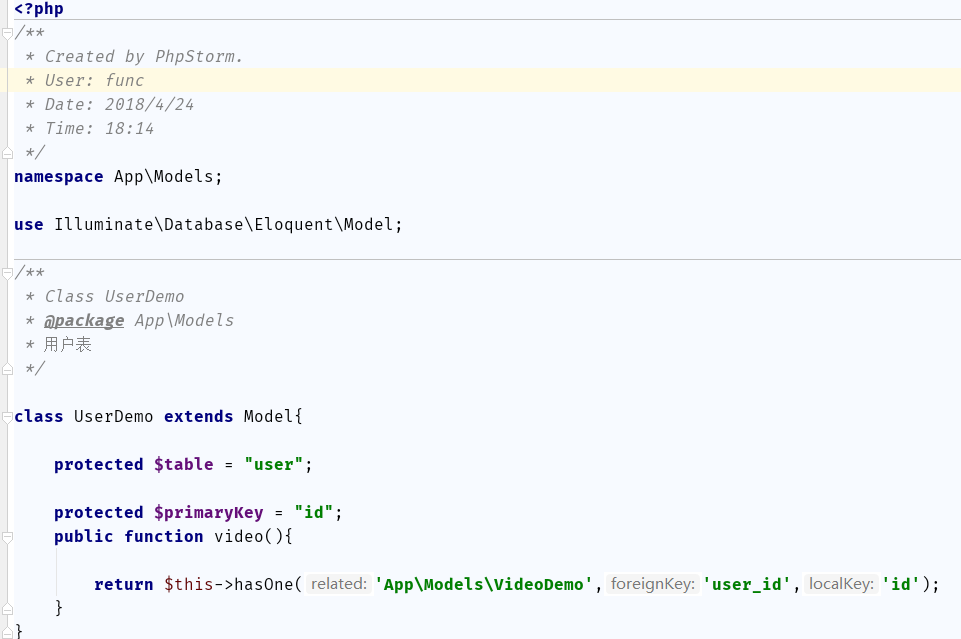The image size is (961, 639).
Task: Click the return keyword
Action: pyautogui.click(x=124, y=584)
